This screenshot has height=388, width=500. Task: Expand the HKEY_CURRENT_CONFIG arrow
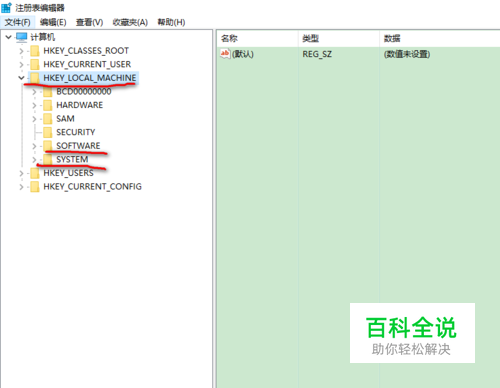click(x=21, y=187)
